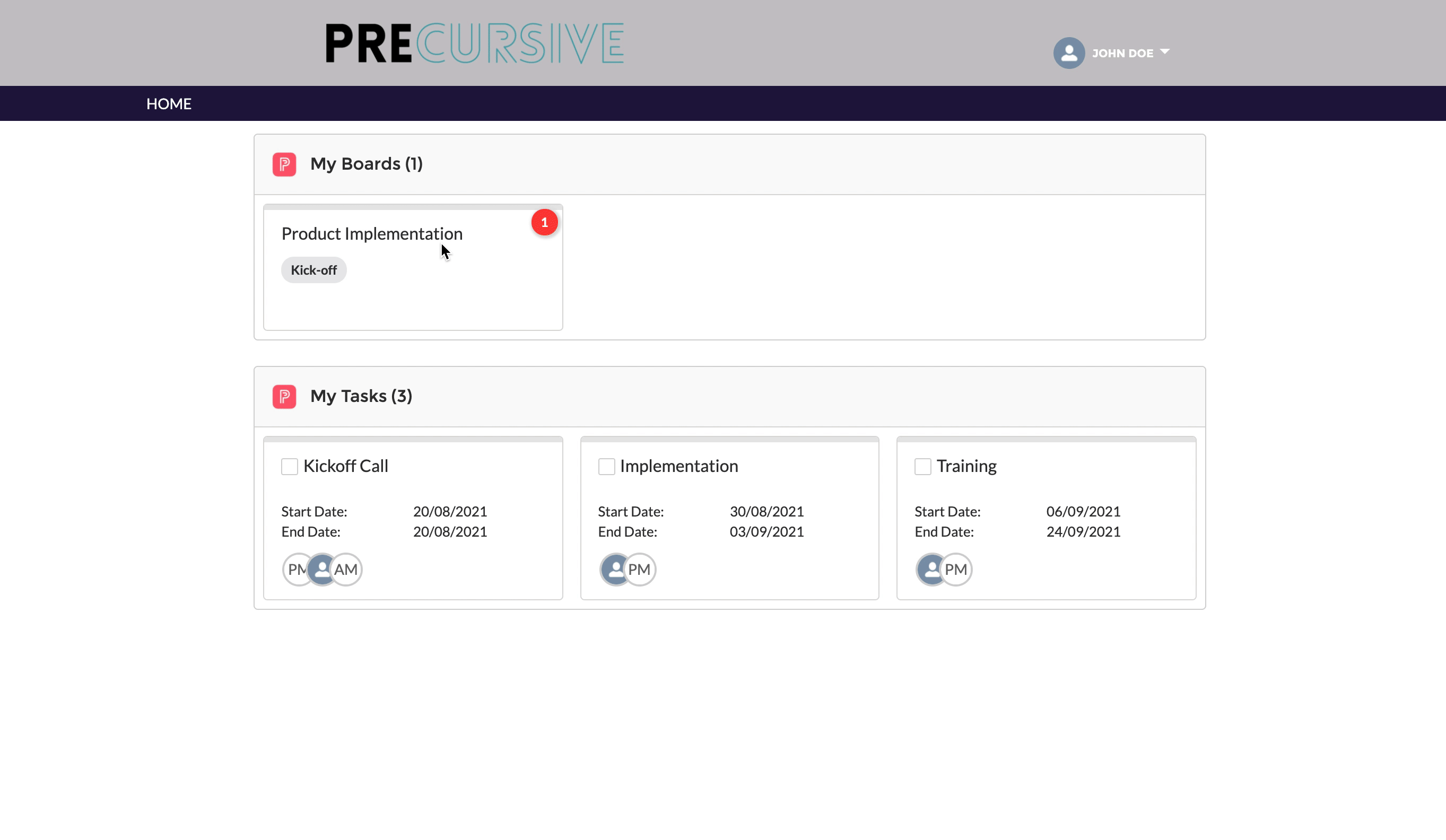This screenshot has width=1446, height=840.
Task: Tick the Kickoff Call task checkbox
Action: 289,467
